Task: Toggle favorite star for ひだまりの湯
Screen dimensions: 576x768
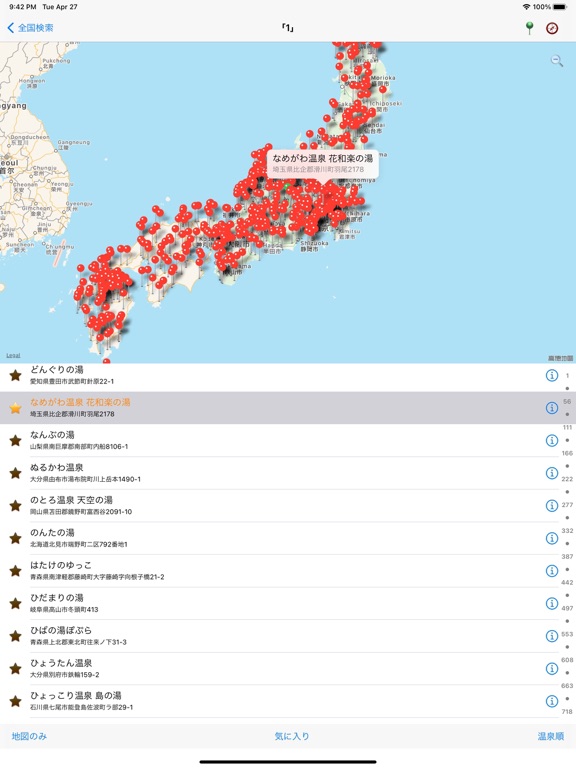Action: click(x=16, y=603)
